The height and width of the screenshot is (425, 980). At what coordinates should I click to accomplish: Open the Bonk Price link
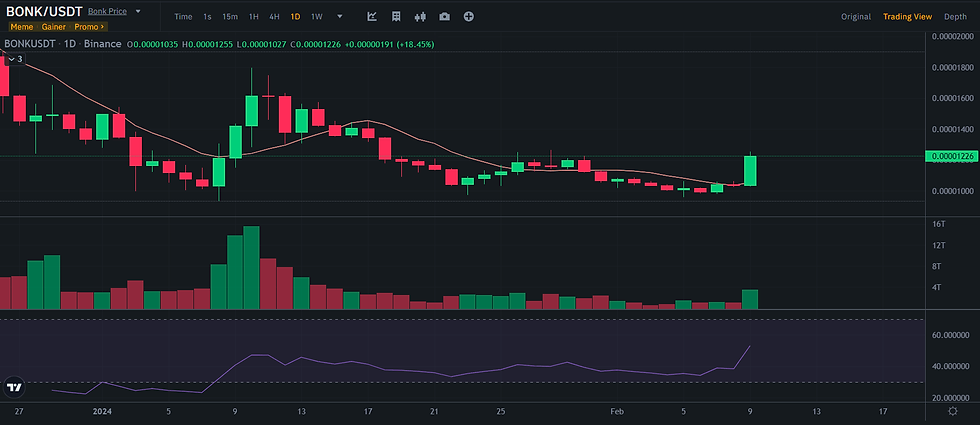pos(108,11)
